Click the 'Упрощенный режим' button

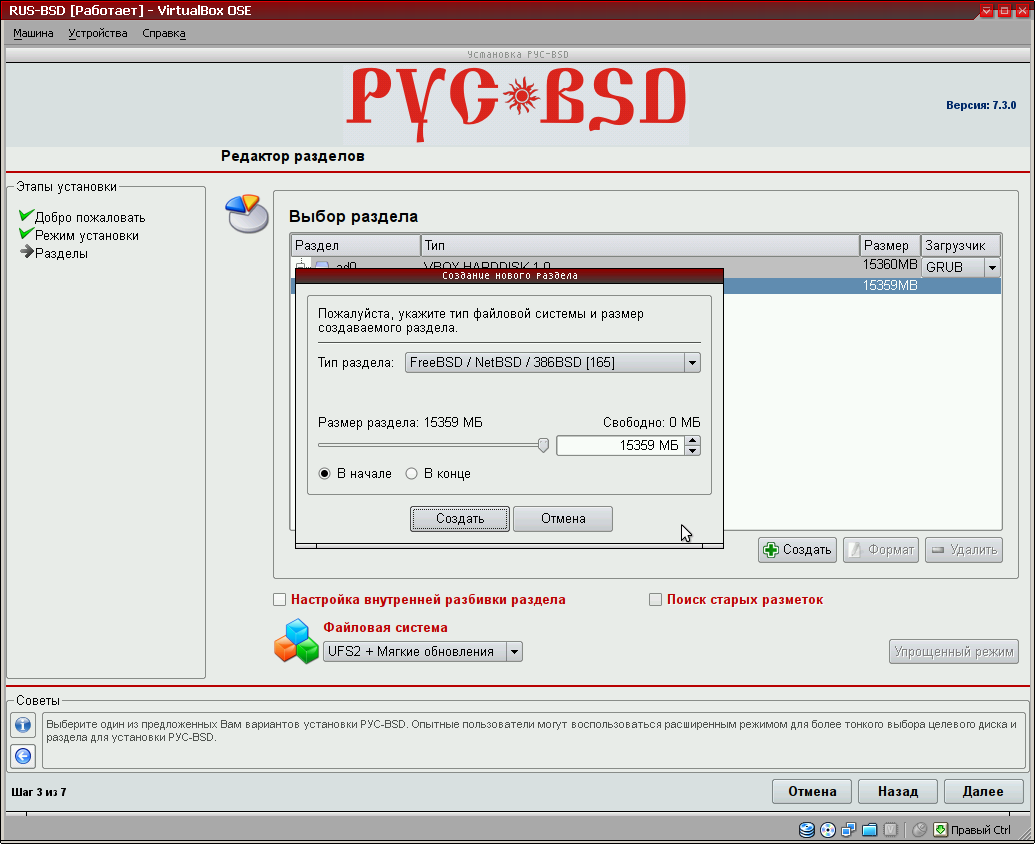click(x=954, y=652)
